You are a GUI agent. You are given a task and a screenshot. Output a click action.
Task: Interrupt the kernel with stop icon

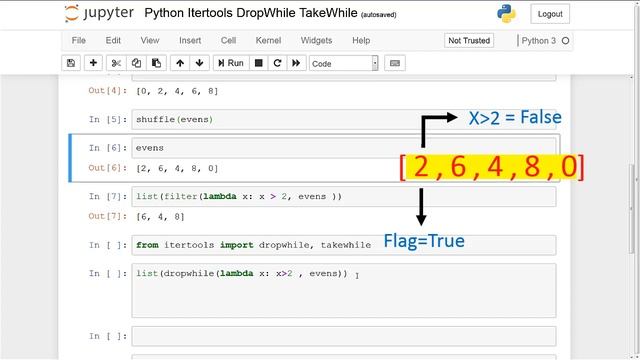pos(258,63)
